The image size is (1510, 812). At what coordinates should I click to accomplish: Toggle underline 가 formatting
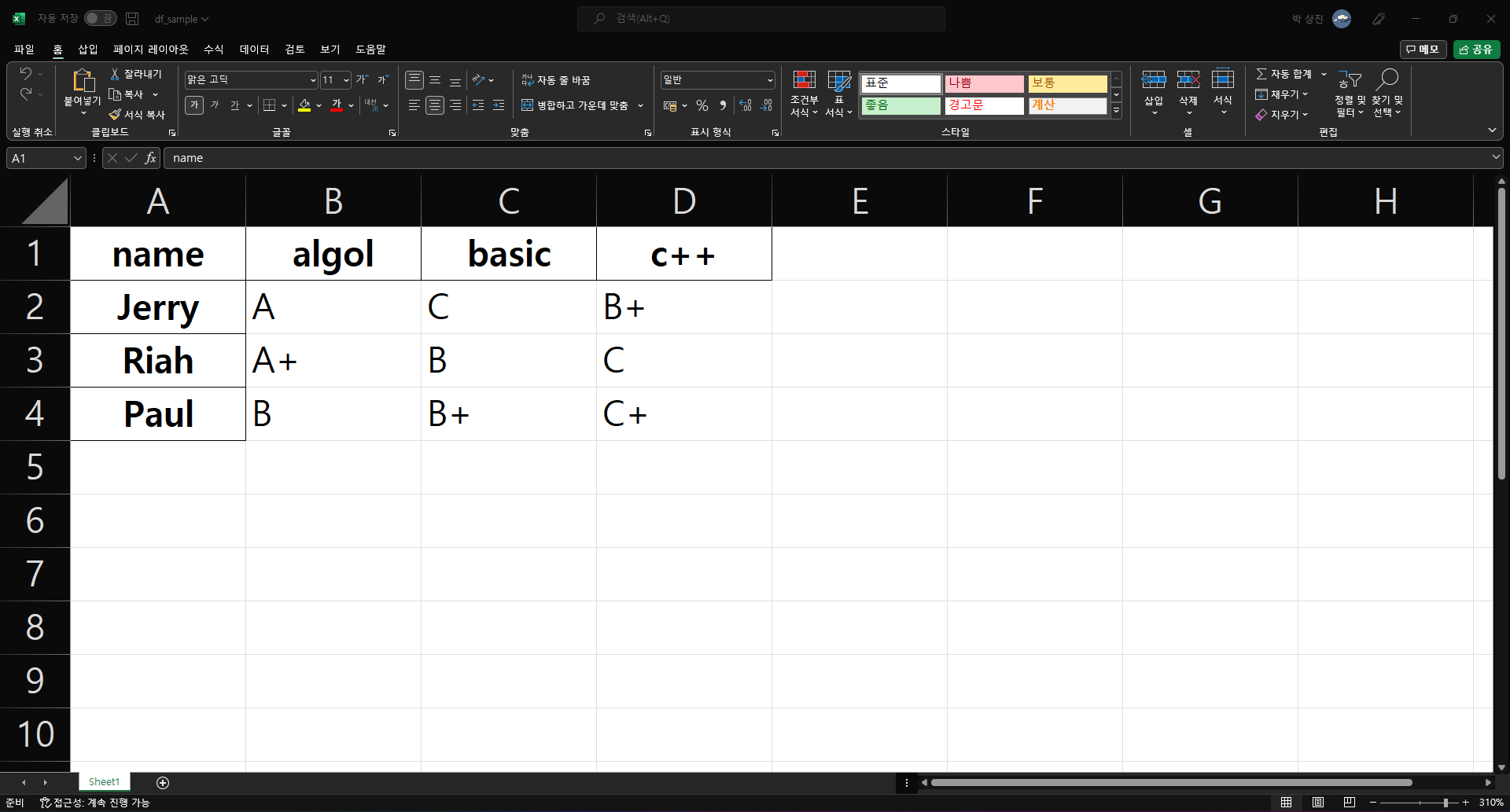(234, 105)
